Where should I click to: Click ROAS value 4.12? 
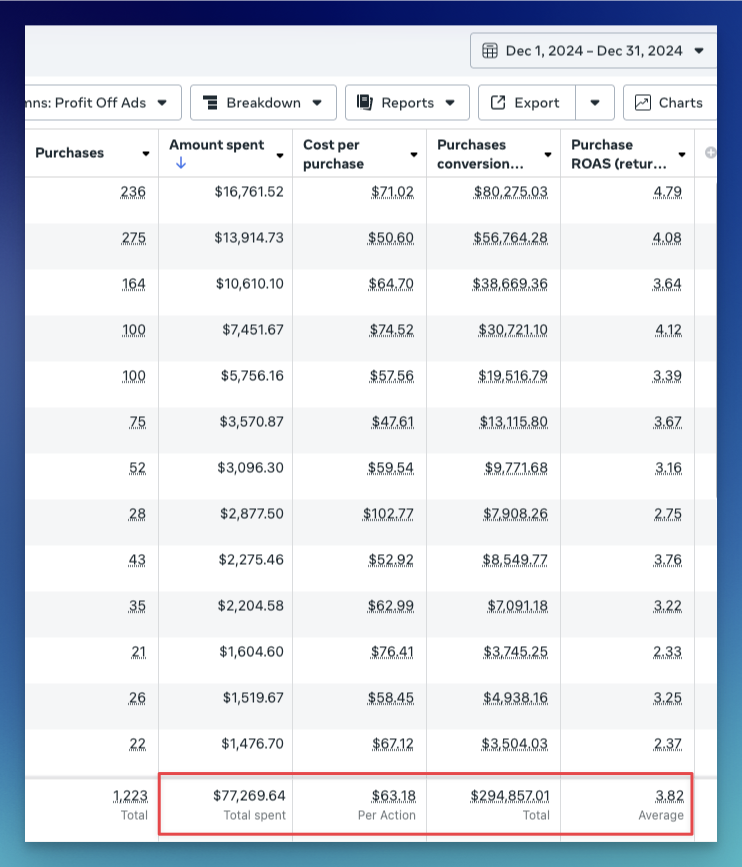click(x=668, y=330)
